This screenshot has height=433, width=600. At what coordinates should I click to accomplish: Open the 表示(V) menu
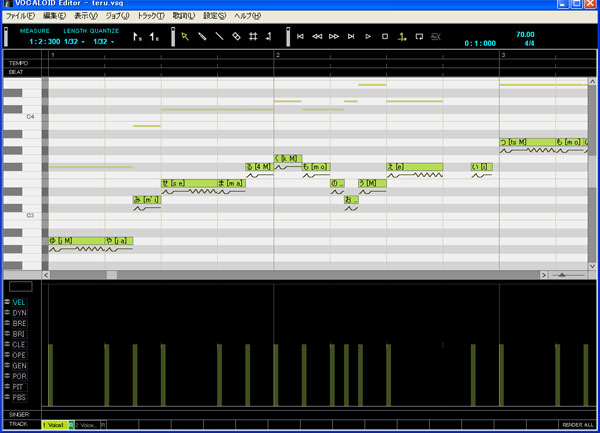click(x=86, y=16)
